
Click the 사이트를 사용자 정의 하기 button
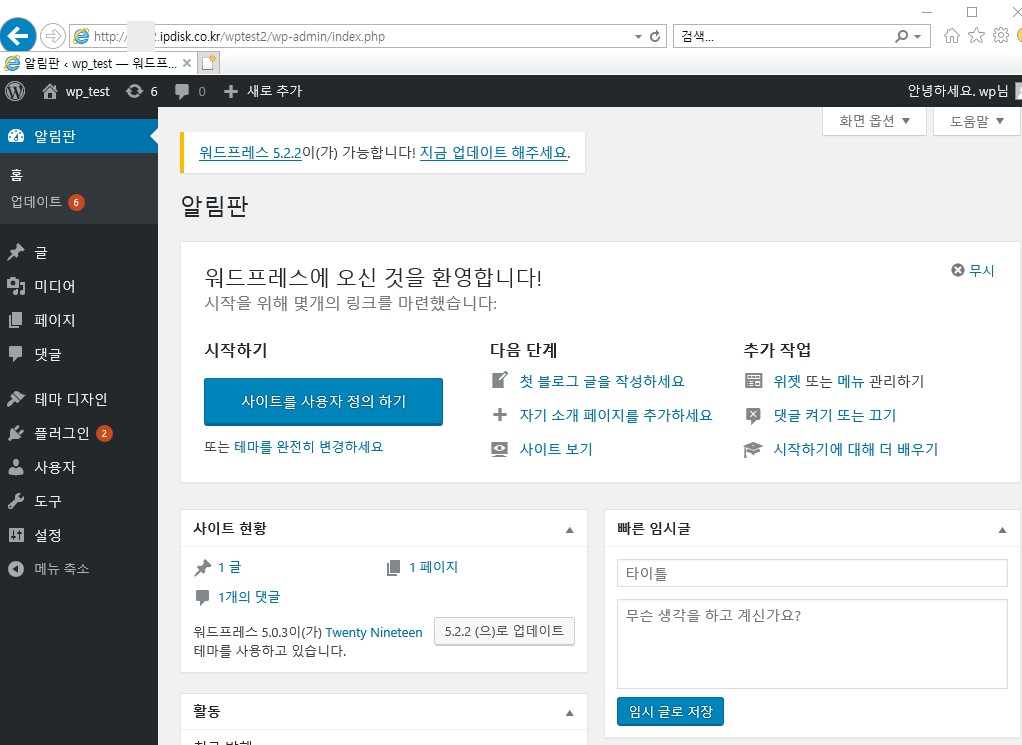pos(323,402)
